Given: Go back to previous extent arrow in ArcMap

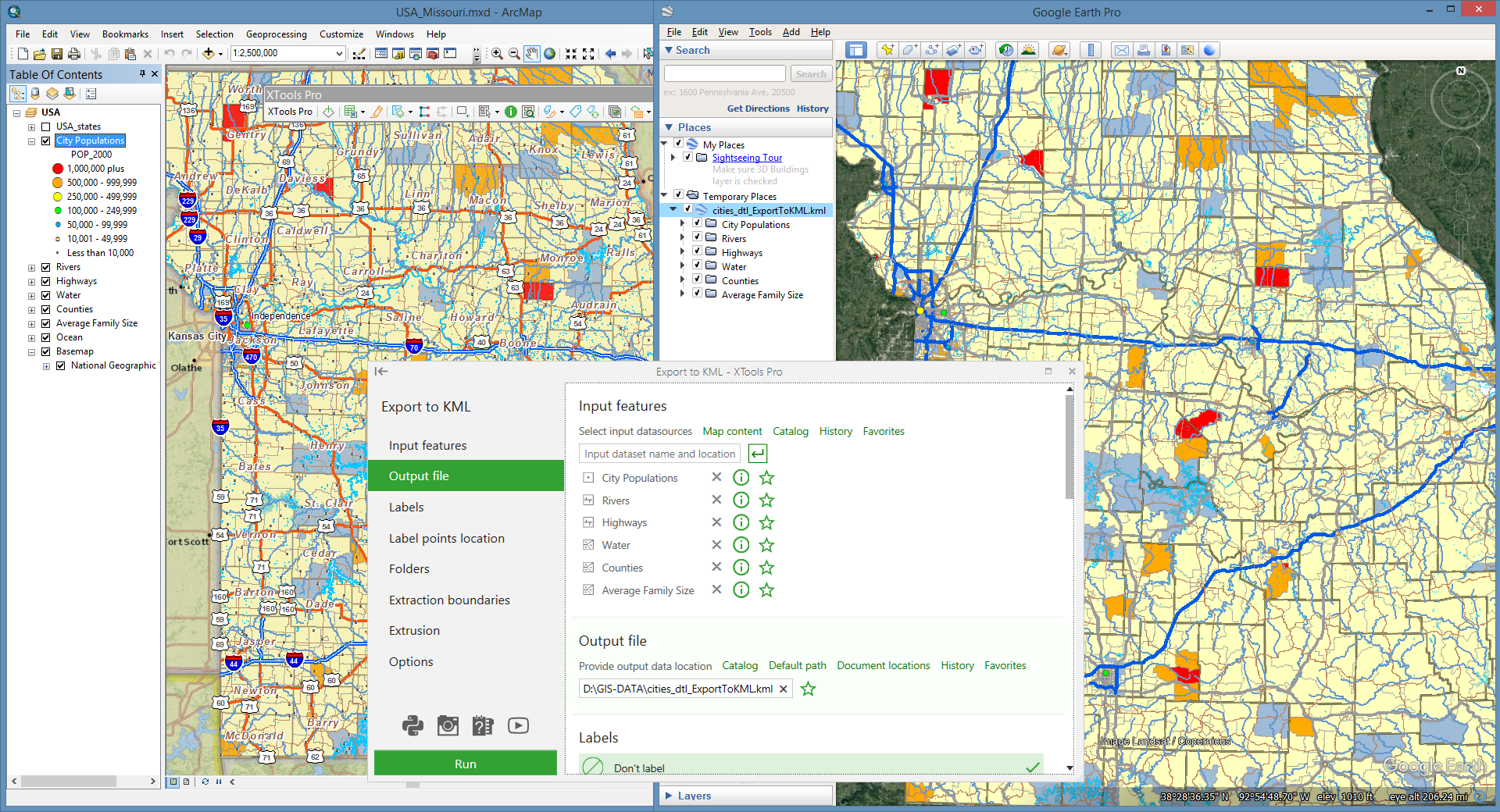Looking at the screenshot, I should pyautogui.click(x=610, y=53).
